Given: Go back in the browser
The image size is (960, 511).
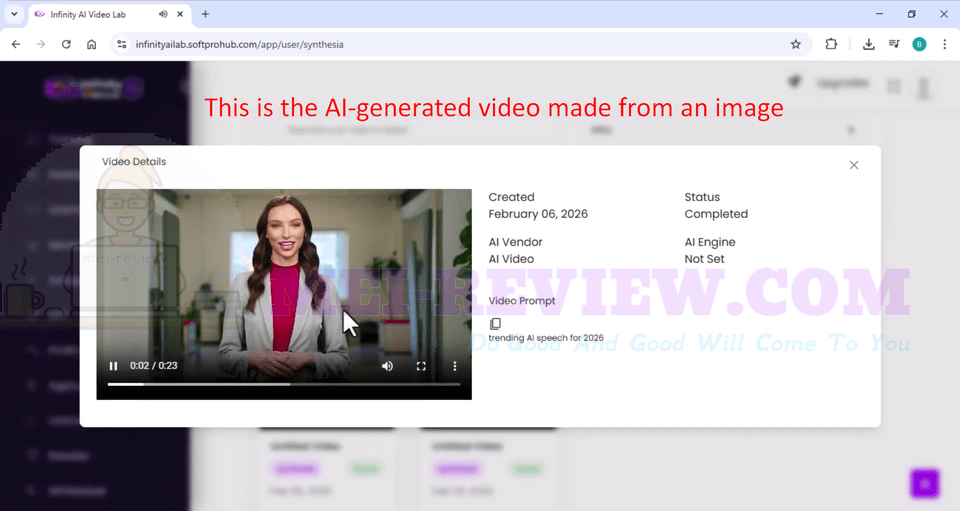Looking at the screenshot, I should [x=16, y=44].
